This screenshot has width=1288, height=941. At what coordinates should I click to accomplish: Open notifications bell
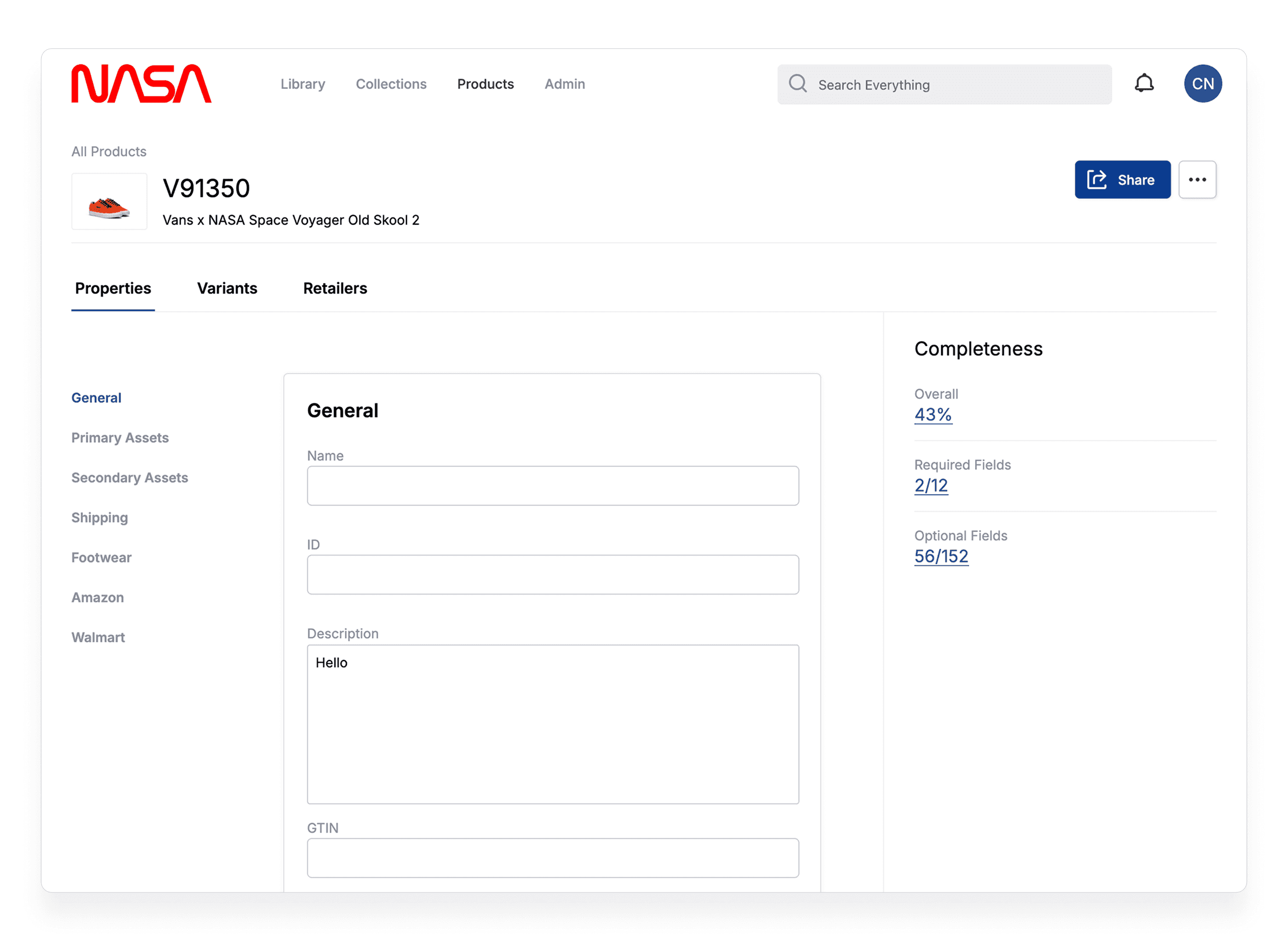tap(1144, 84)
